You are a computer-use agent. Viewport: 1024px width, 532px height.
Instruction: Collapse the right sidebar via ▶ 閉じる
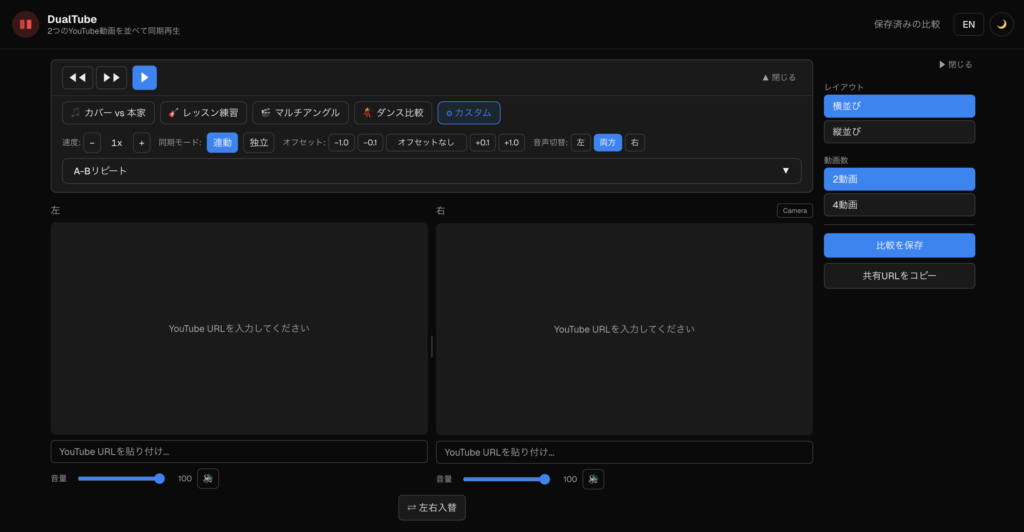pos(955,65)
